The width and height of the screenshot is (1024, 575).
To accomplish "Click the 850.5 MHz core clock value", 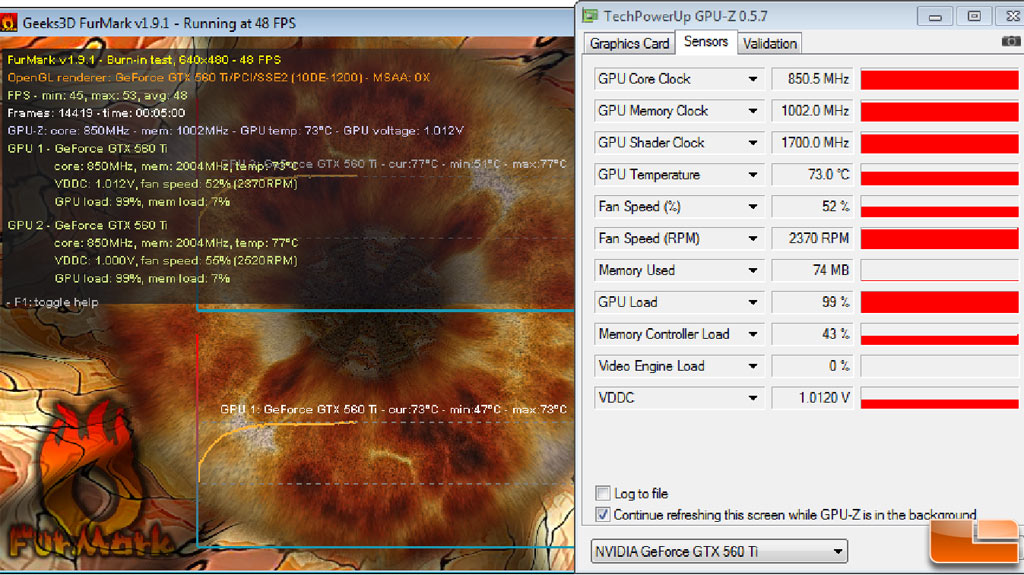I will (812, 79).
